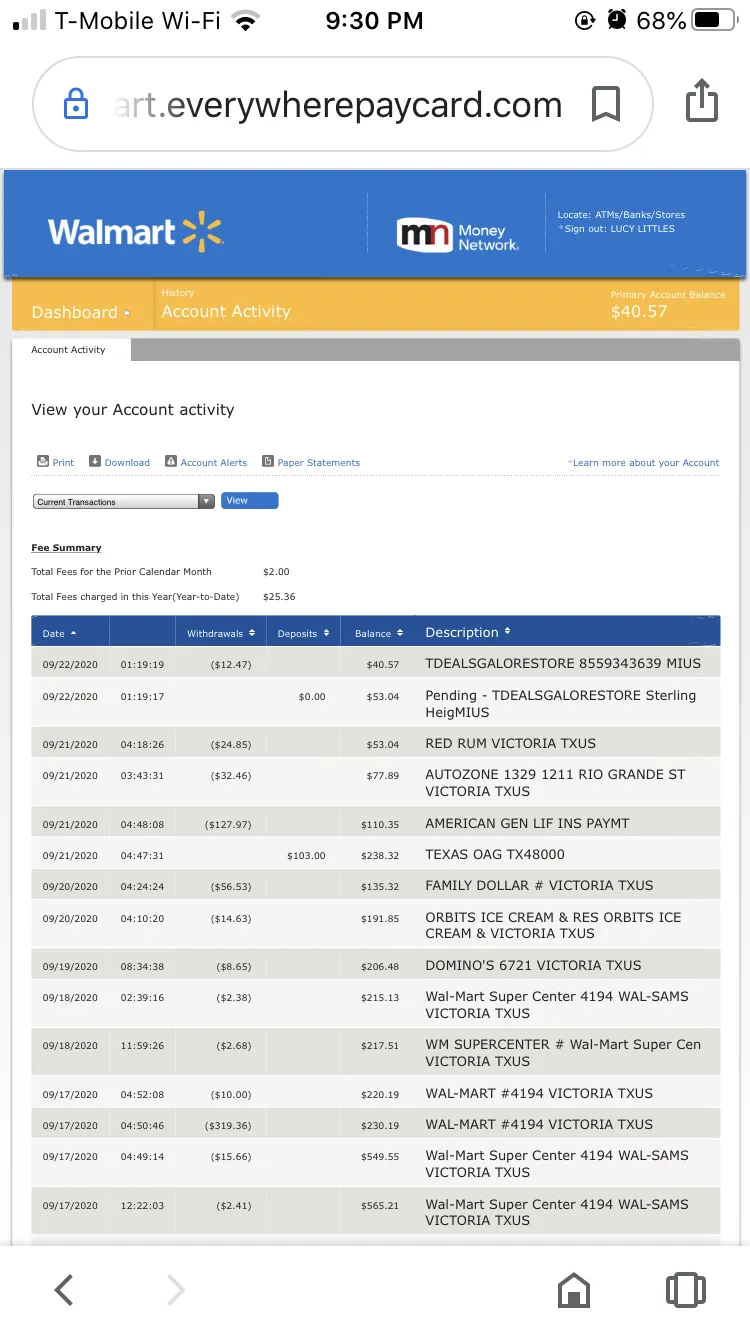Click the Download icon
The image size is (750, 1334).
coord(95,462)
